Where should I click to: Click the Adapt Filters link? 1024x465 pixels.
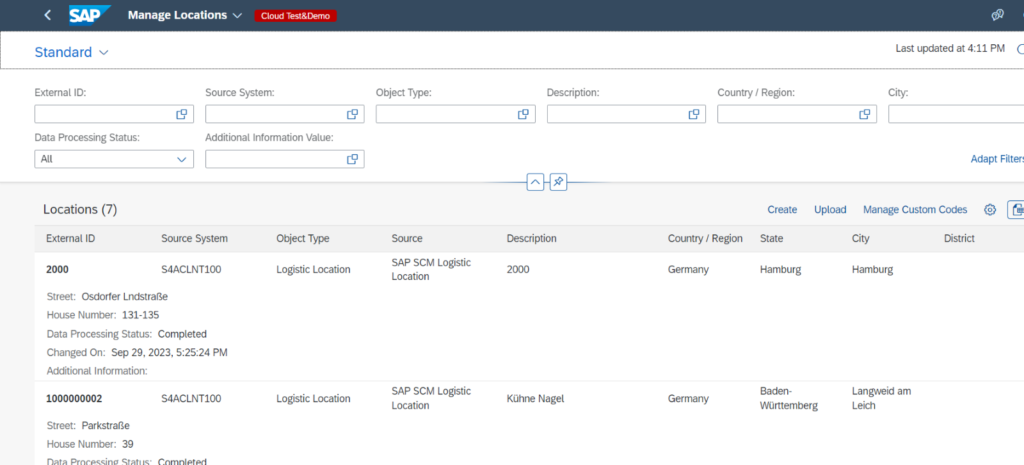point(997,159)
